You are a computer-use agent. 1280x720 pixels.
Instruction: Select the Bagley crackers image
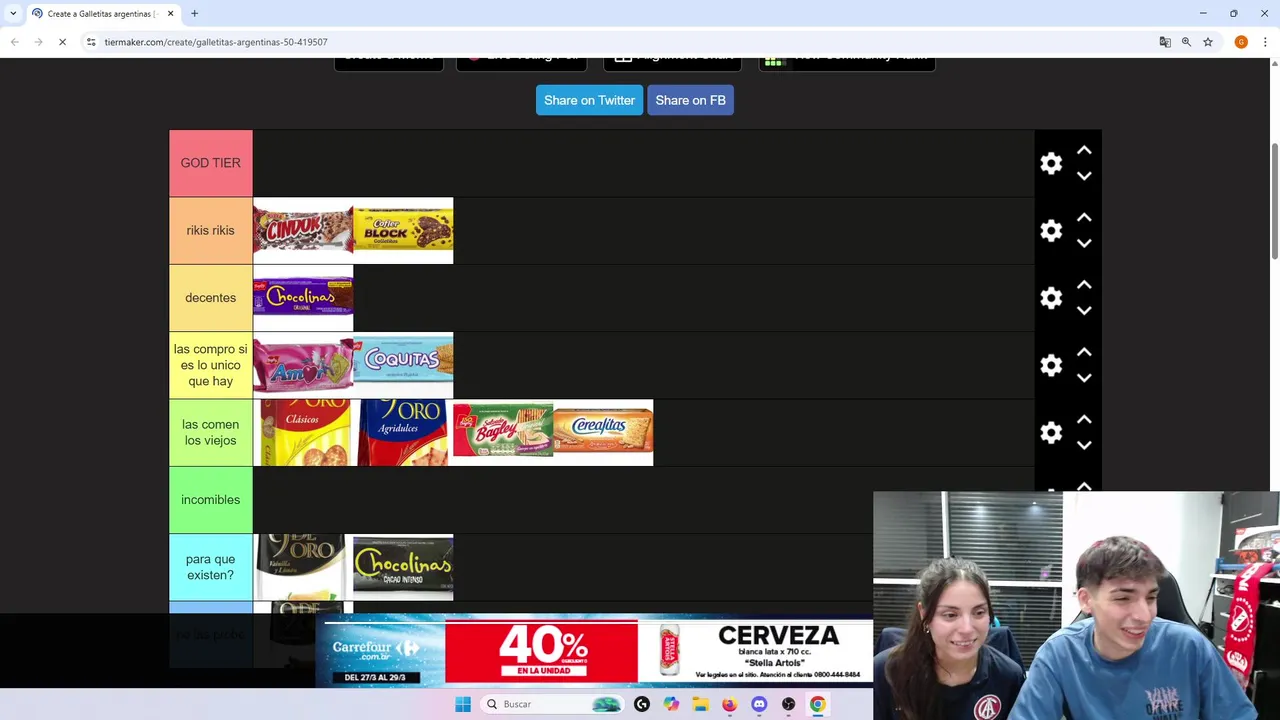[503, 433]
